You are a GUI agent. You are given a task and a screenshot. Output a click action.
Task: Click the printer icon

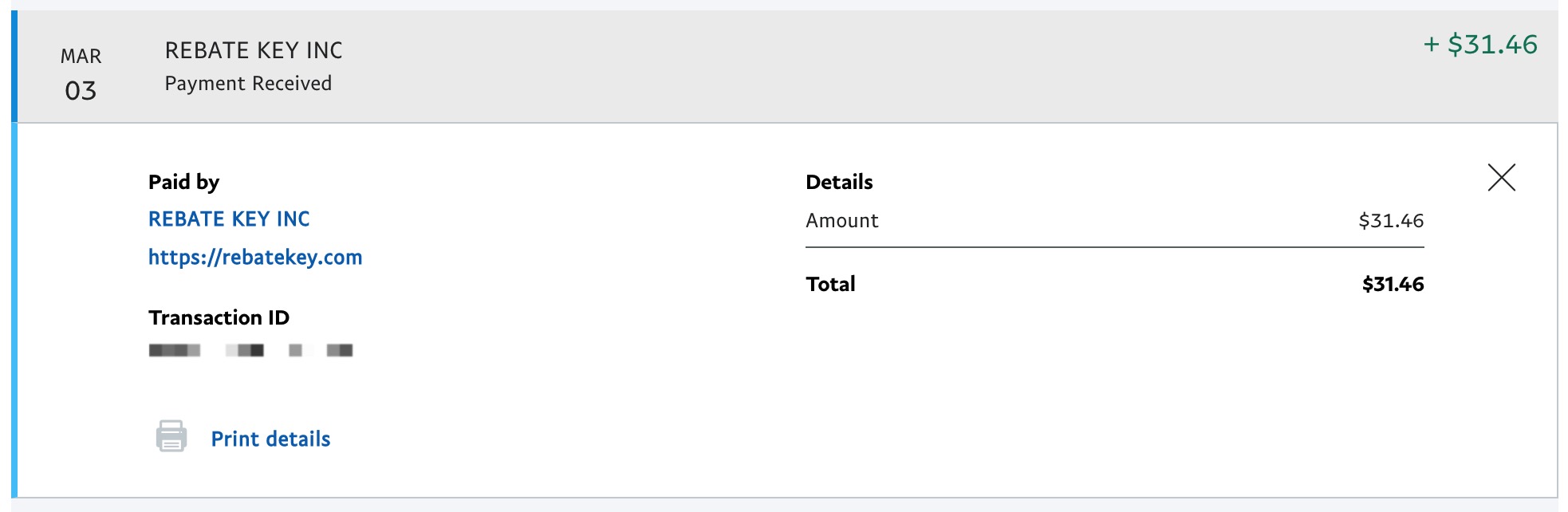pyautogui.click(x=171, y=436)
